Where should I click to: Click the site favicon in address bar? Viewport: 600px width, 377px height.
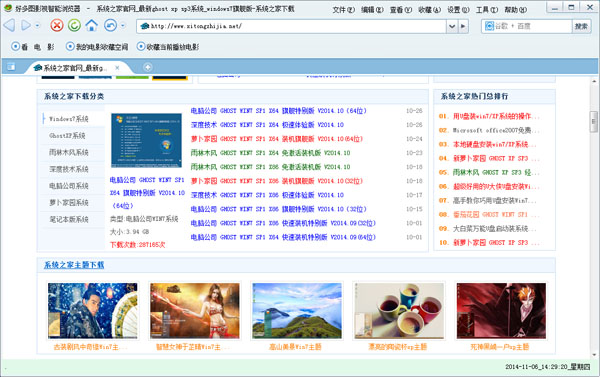tap(145, 26)
